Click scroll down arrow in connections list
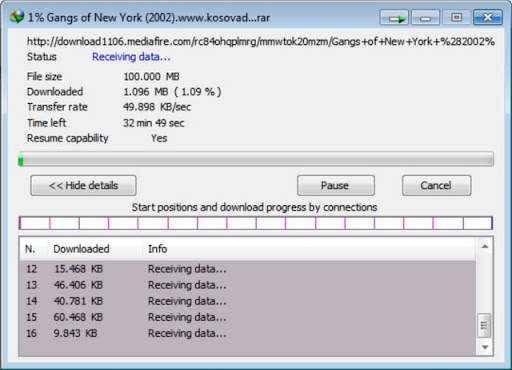Screen dimensions: 512x370 click(x=485, y=347)
